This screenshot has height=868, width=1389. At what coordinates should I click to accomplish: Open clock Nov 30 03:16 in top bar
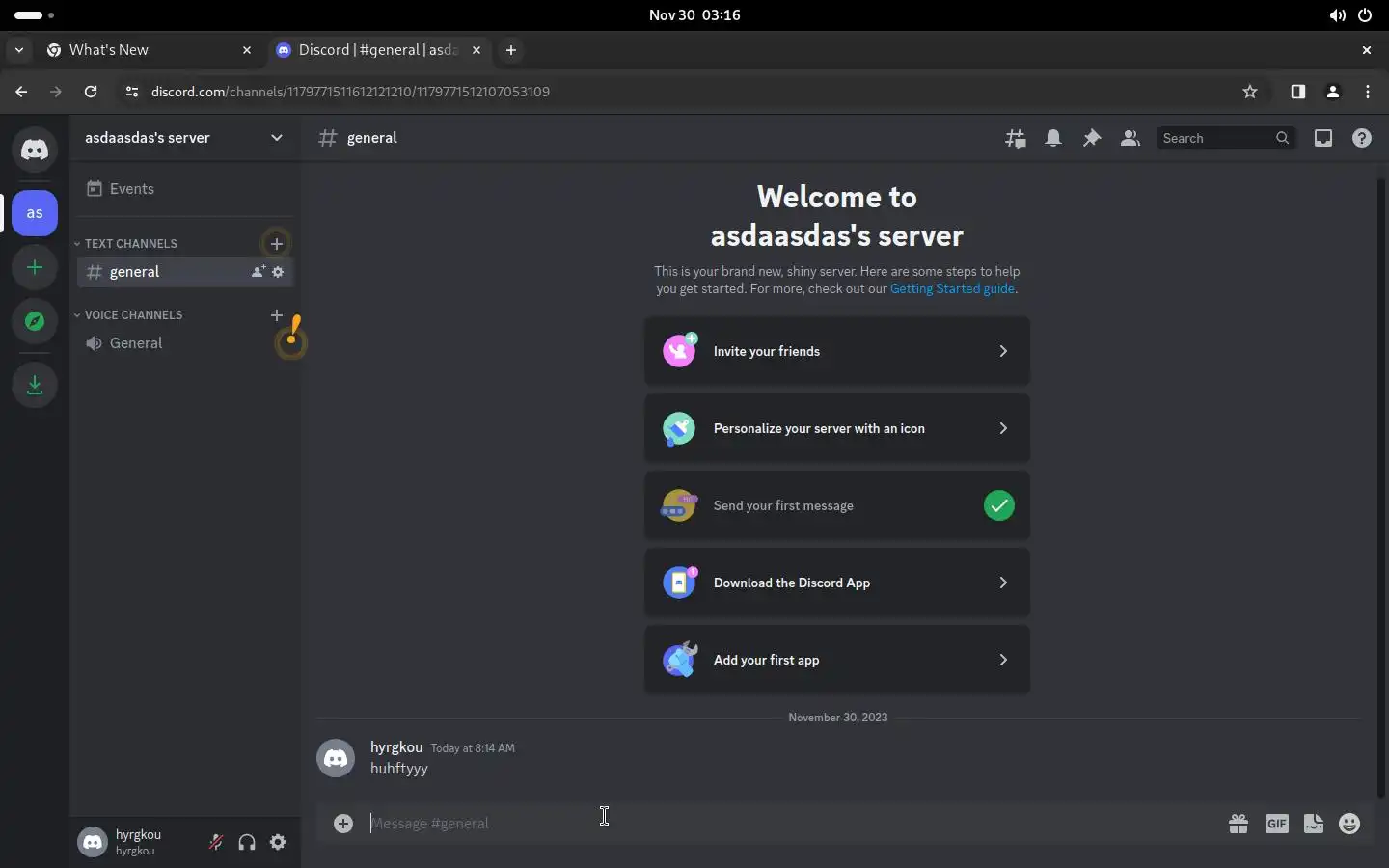pos(694,15)
